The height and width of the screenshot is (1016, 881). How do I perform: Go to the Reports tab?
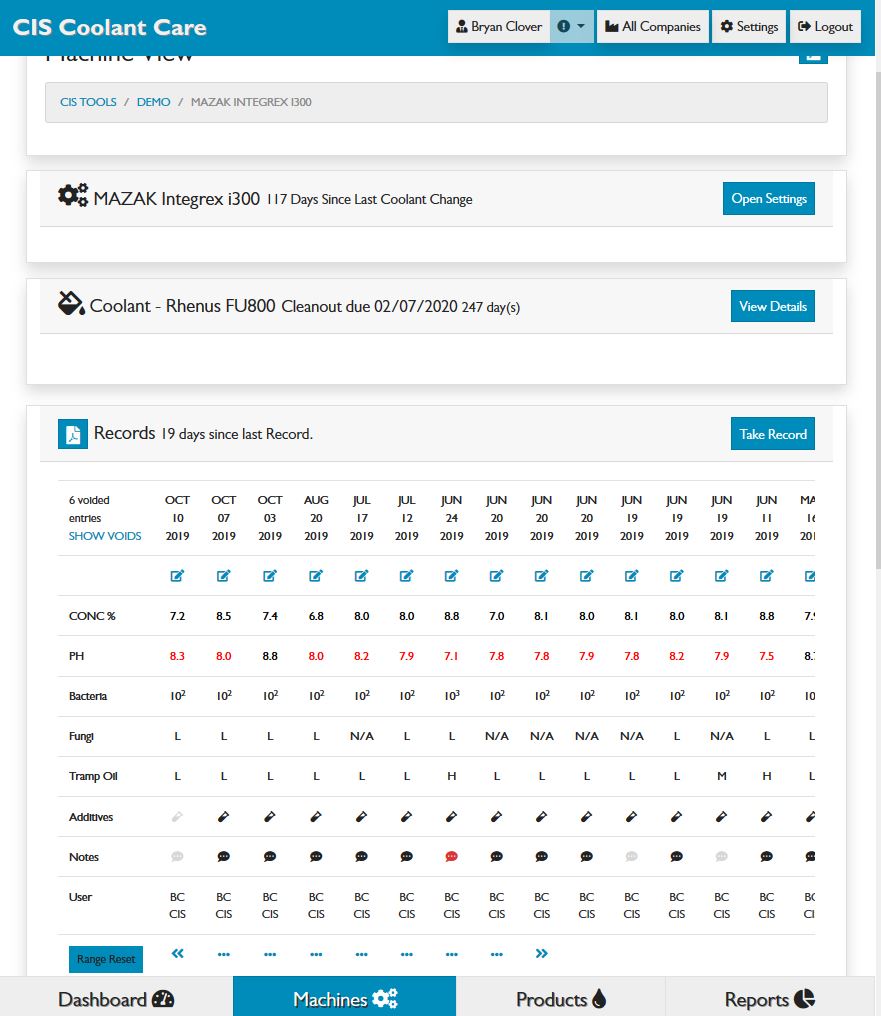coord(770,999)
